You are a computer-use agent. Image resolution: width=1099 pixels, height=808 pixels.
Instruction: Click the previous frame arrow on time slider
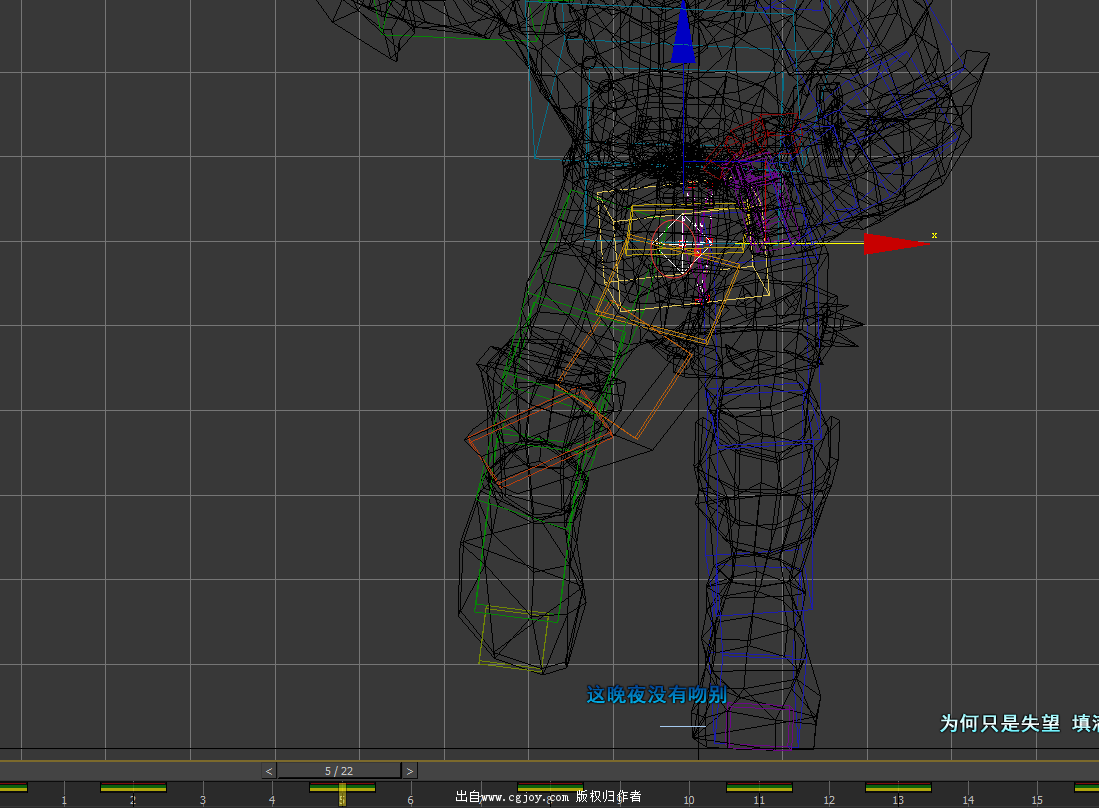tap(269, 771)
